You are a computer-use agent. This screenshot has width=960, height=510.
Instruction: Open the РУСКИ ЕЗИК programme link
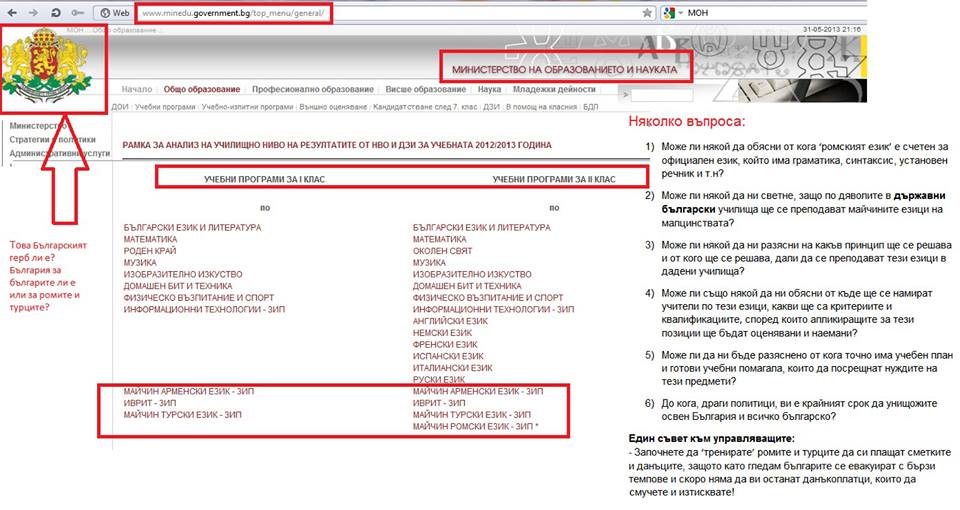click(x=439, y=380)
